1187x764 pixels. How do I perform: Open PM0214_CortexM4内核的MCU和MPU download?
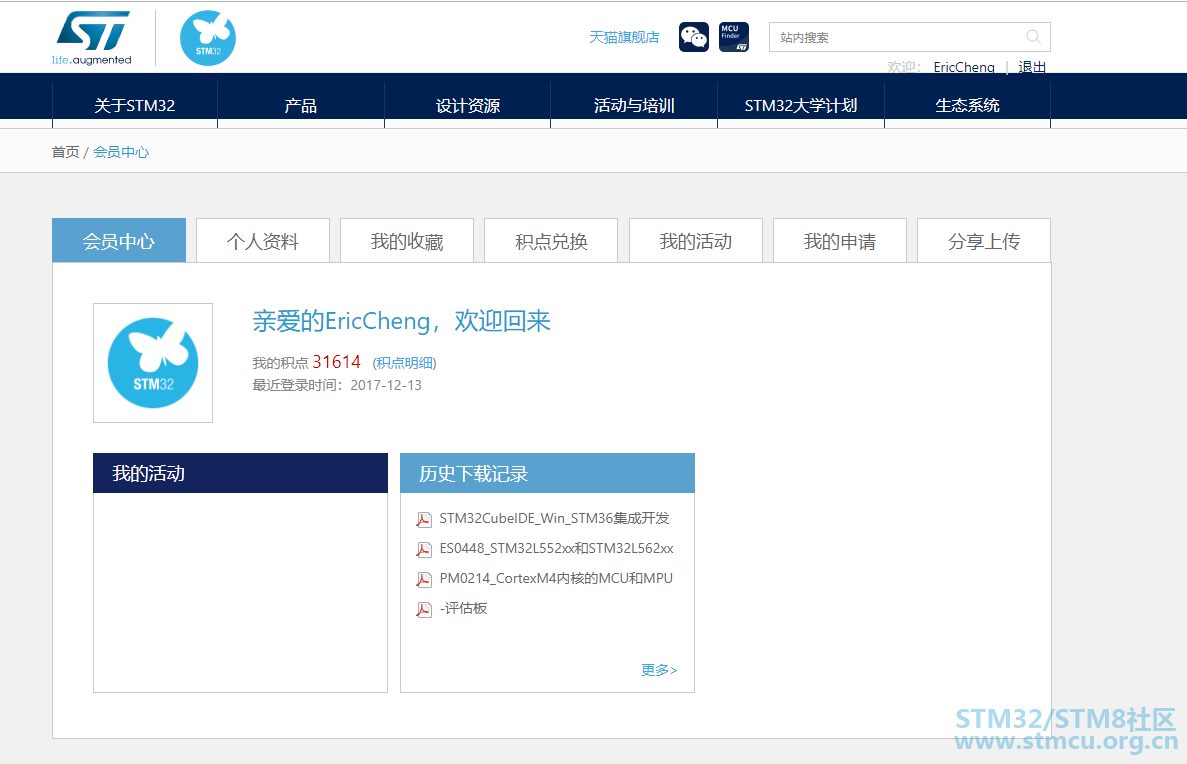tap(556, 578)
